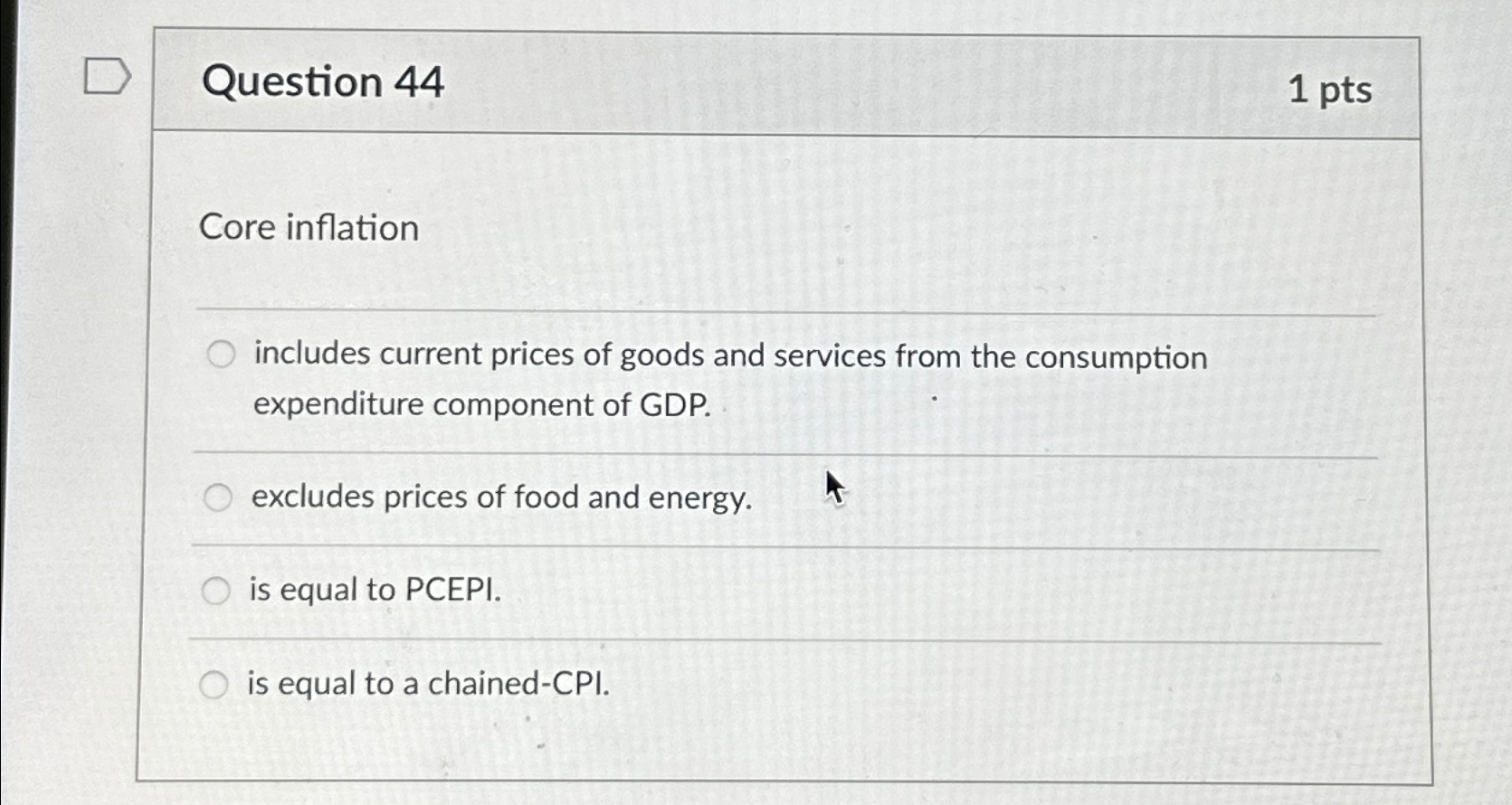
Task: Select the 'is equal to PCEPI' radio button
Action: pos(217,591)
